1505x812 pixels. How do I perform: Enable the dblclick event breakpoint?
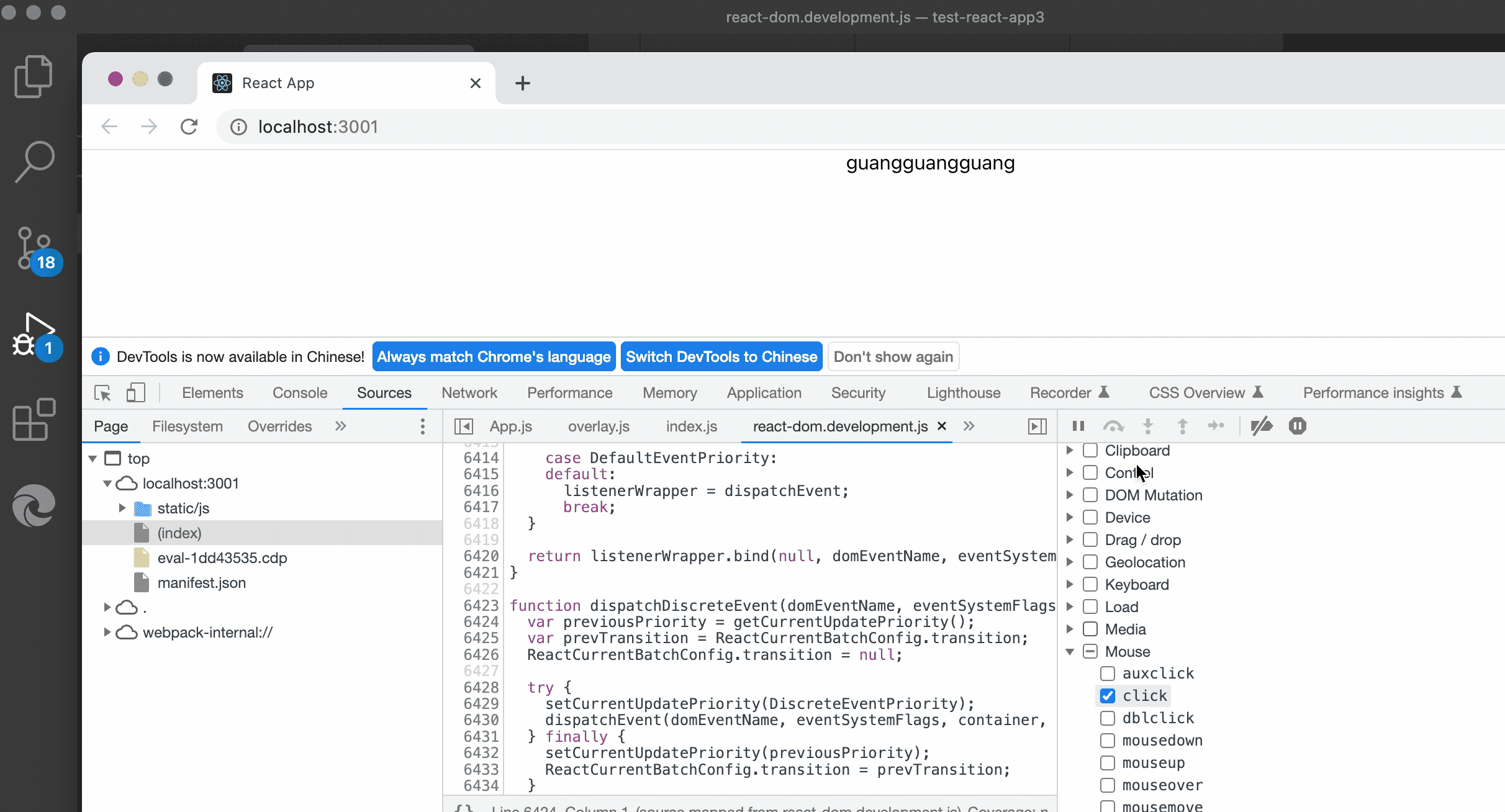coord(1108,718)
